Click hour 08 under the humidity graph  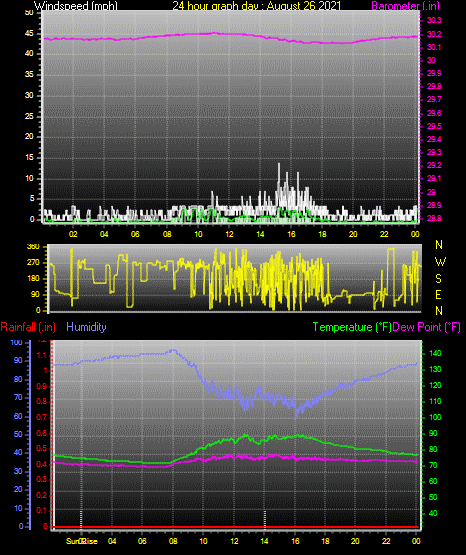click(x=173, y=541)
